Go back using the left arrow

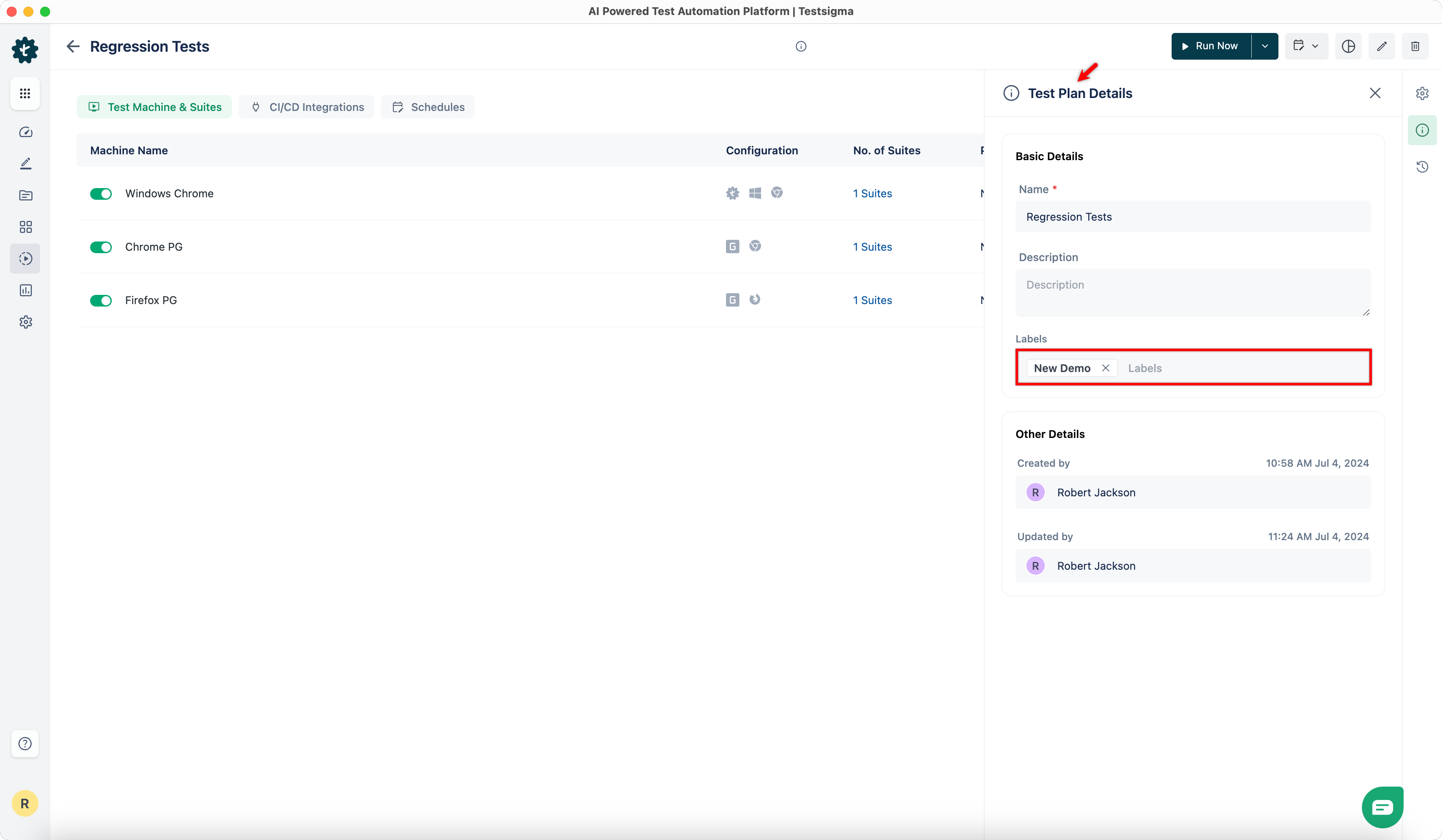pyautogui.click(x=73, y=46)
